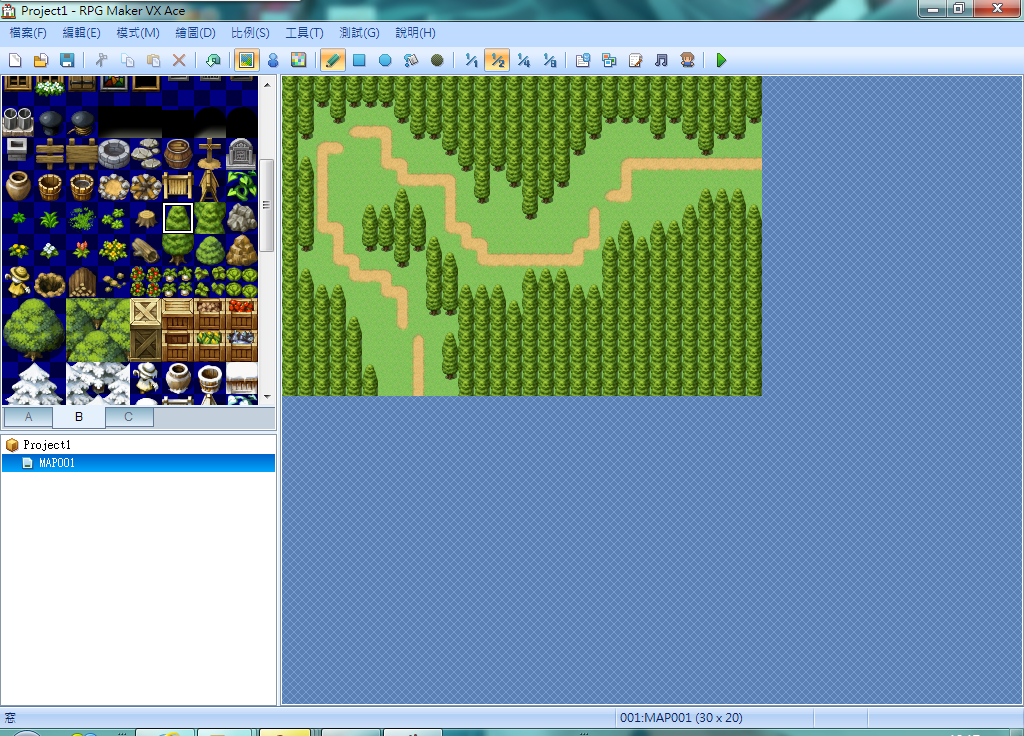Click the Undo arrow icon

pos(213,61)
